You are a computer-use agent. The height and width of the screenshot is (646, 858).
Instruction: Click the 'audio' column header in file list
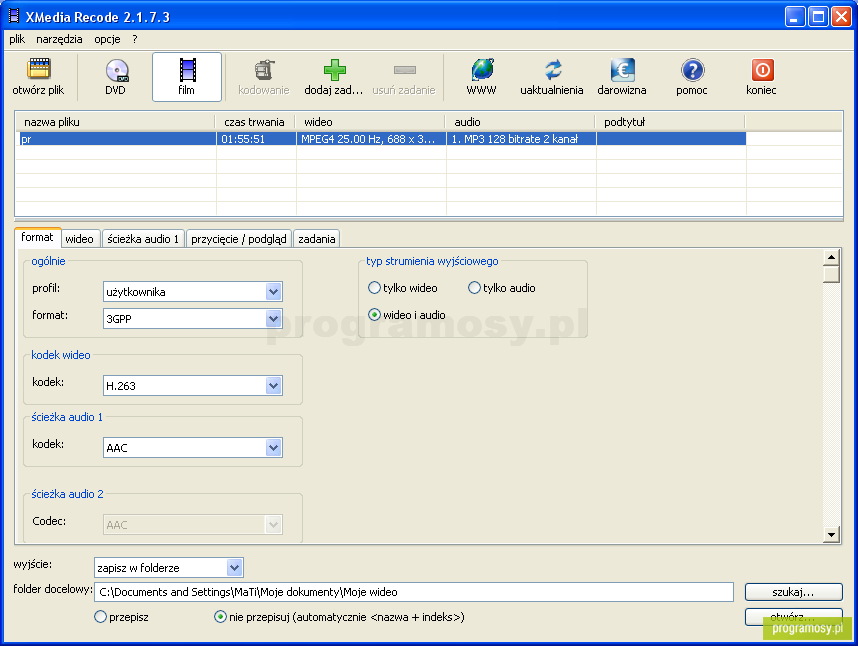(x=520, y=122)
